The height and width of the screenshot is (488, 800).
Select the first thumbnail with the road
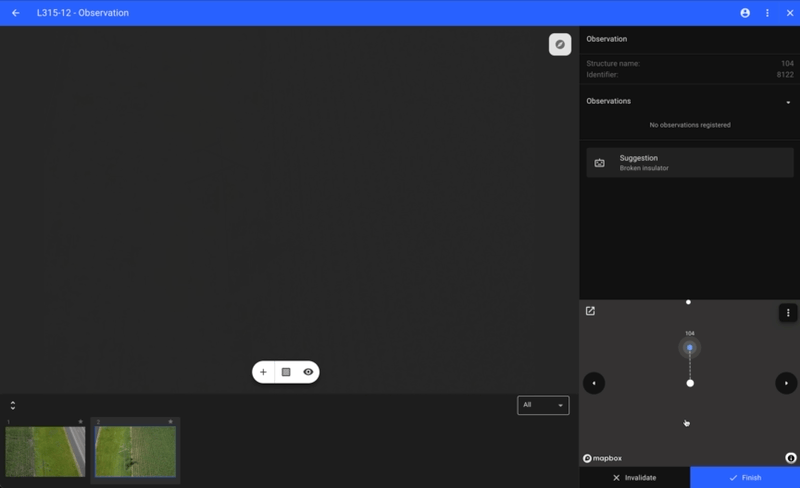pyautogui.click(x=45, y=452)
